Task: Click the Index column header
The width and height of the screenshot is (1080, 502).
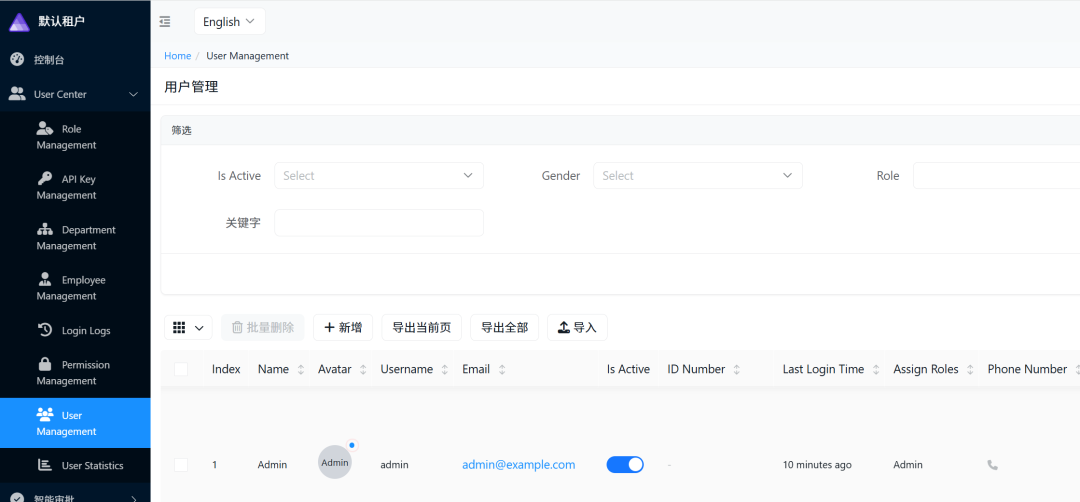Action: 226,369
